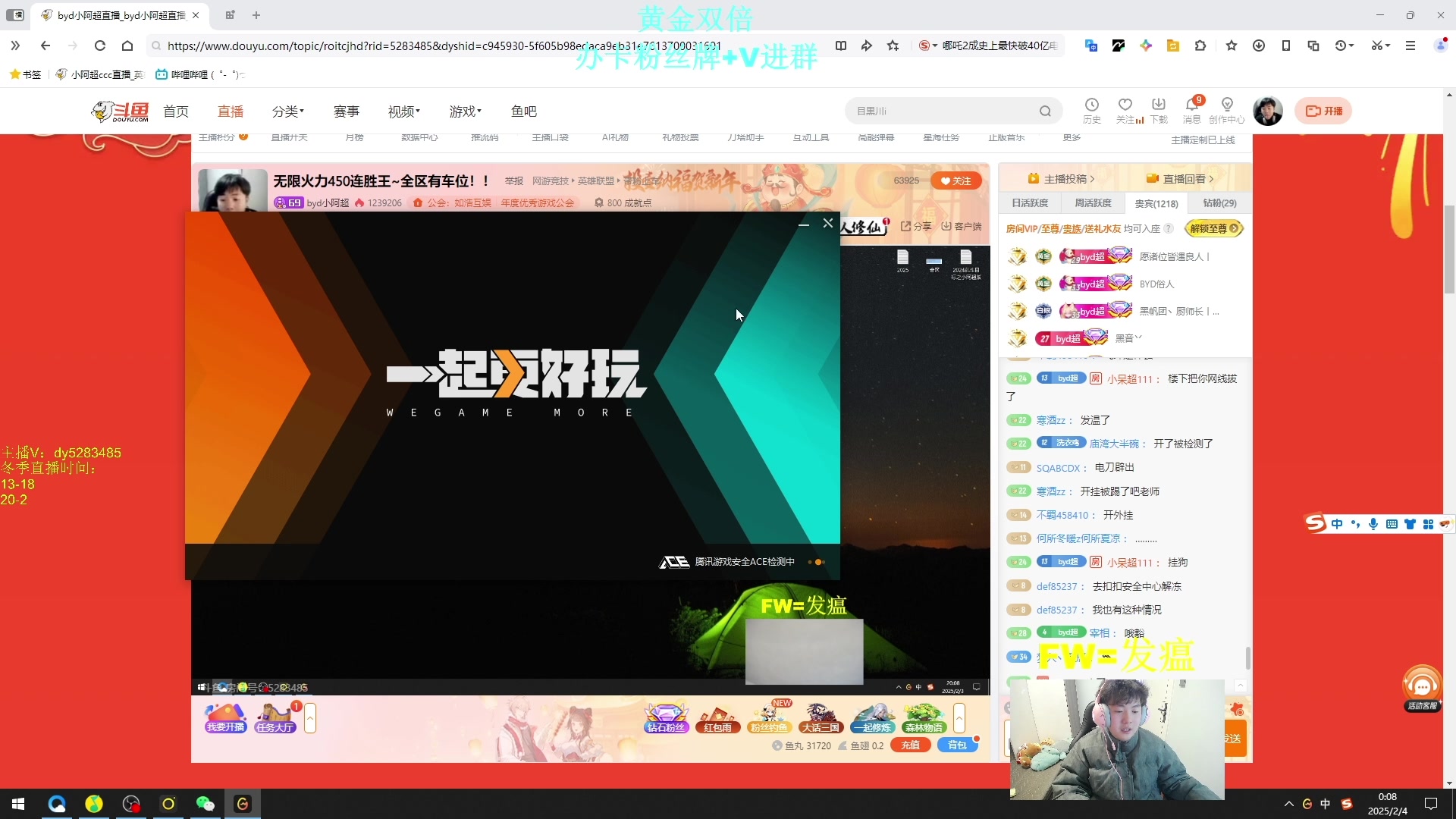Toggle taskbar IME 中 indicator
Viewport: 1456px width, 819px height.
tap(1326, 804)
